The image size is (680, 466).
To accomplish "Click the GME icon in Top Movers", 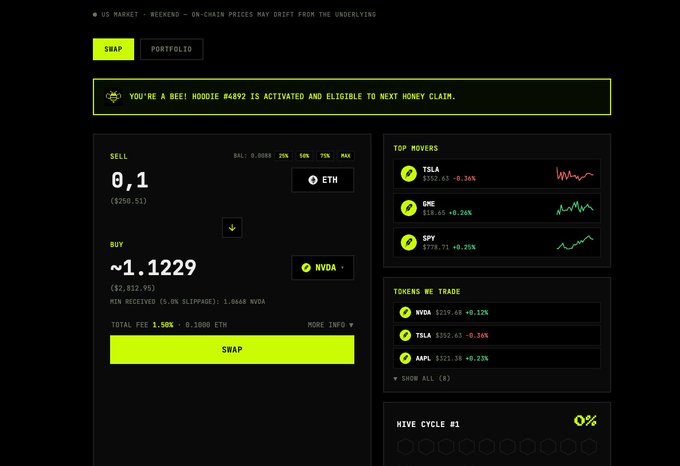I will click(x=409, y=208).
